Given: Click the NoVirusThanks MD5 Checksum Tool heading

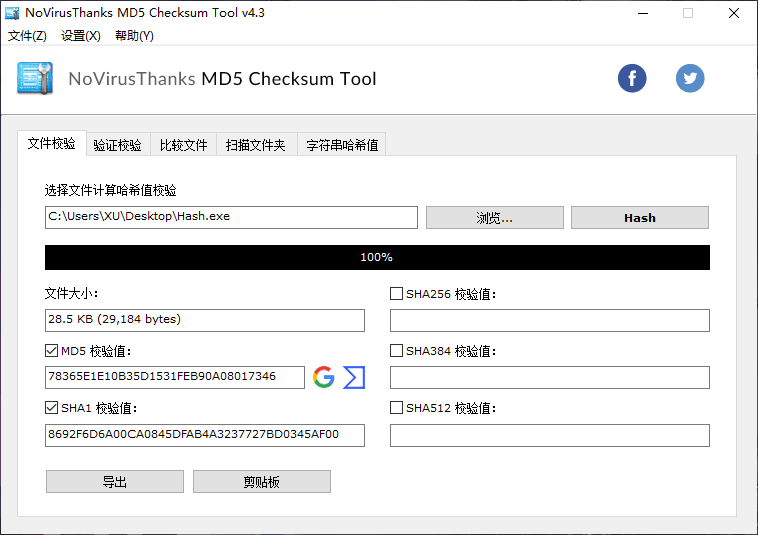Looking at the screenshot, I should click(x=222, y=79).
